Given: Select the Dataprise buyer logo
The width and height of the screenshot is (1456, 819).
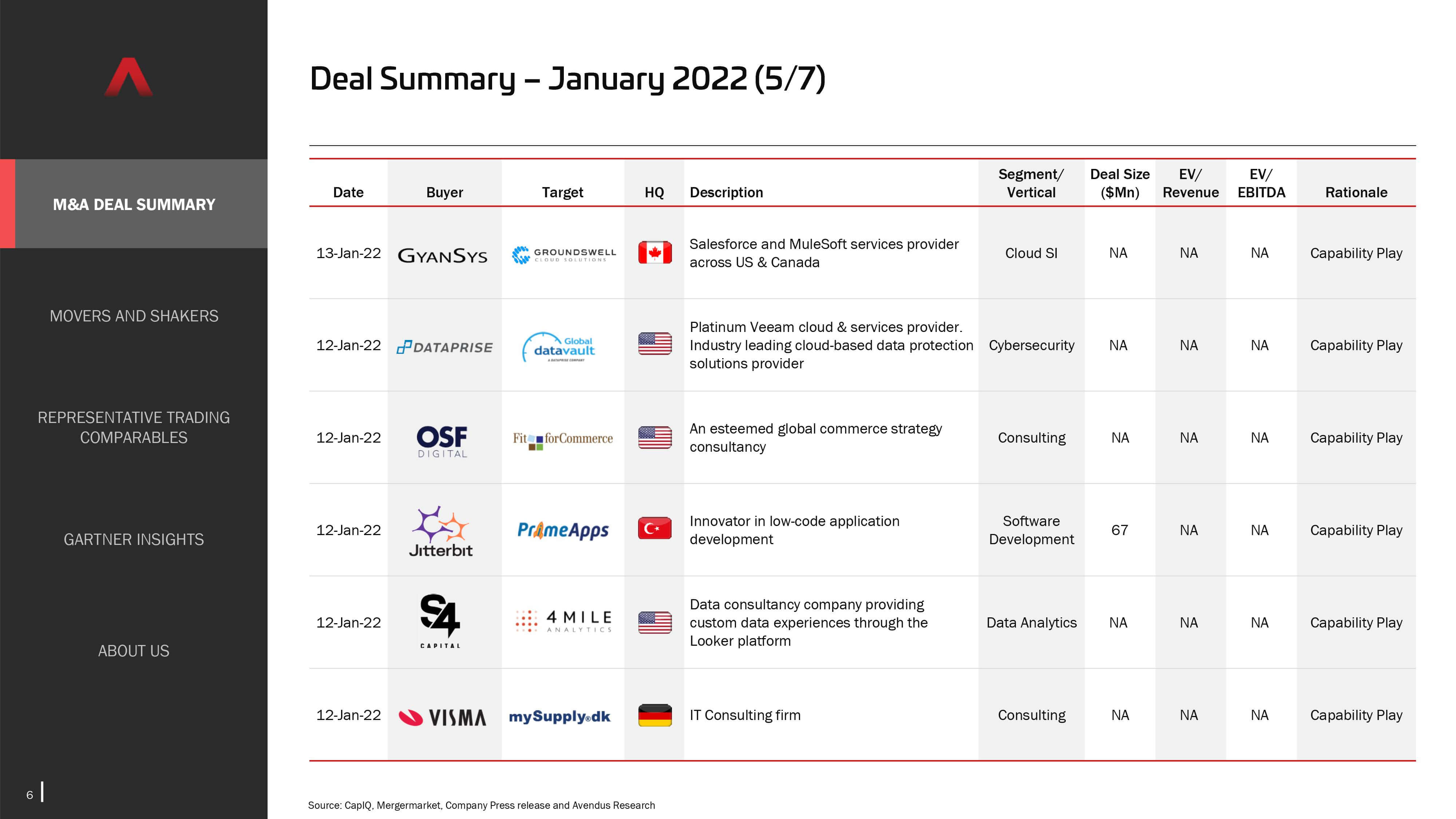Looking at the screenshot, I should [445, 347].
